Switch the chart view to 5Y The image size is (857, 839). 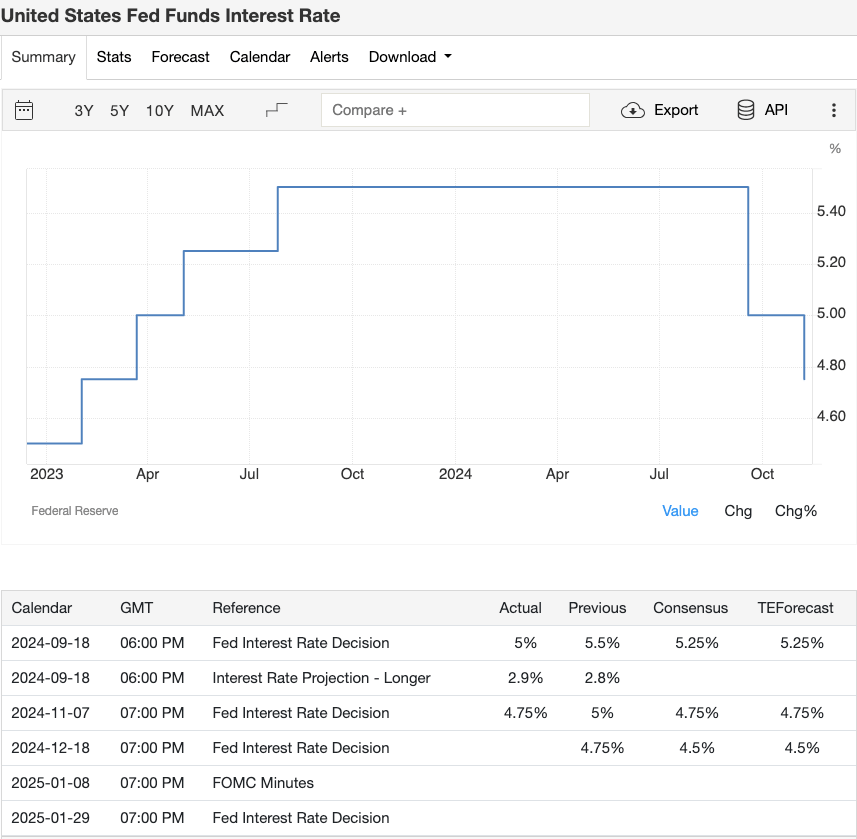pyautogui.click(x=118, y=111)
